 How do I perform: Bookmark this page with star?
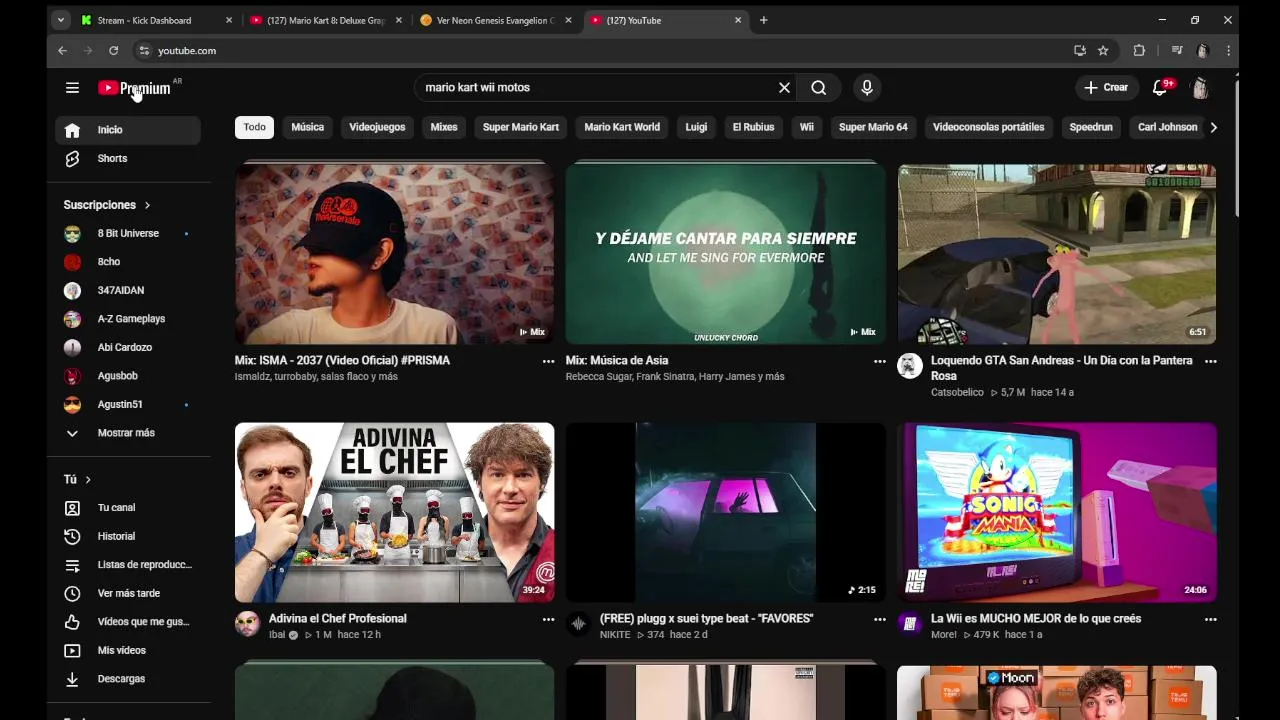[1103, 51]
